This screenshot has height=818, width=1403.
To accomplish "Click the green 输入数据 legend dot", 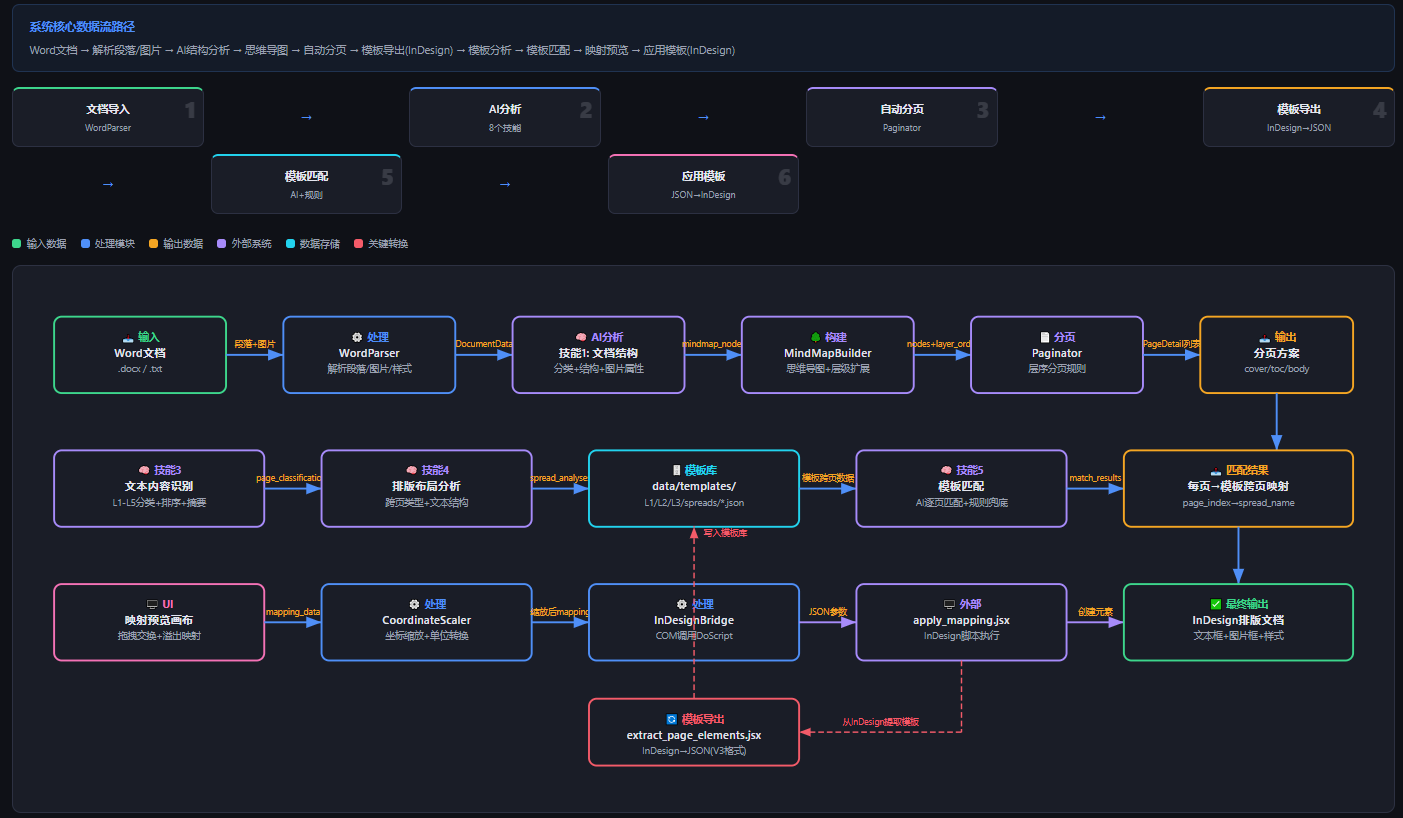I will (16, 243).
